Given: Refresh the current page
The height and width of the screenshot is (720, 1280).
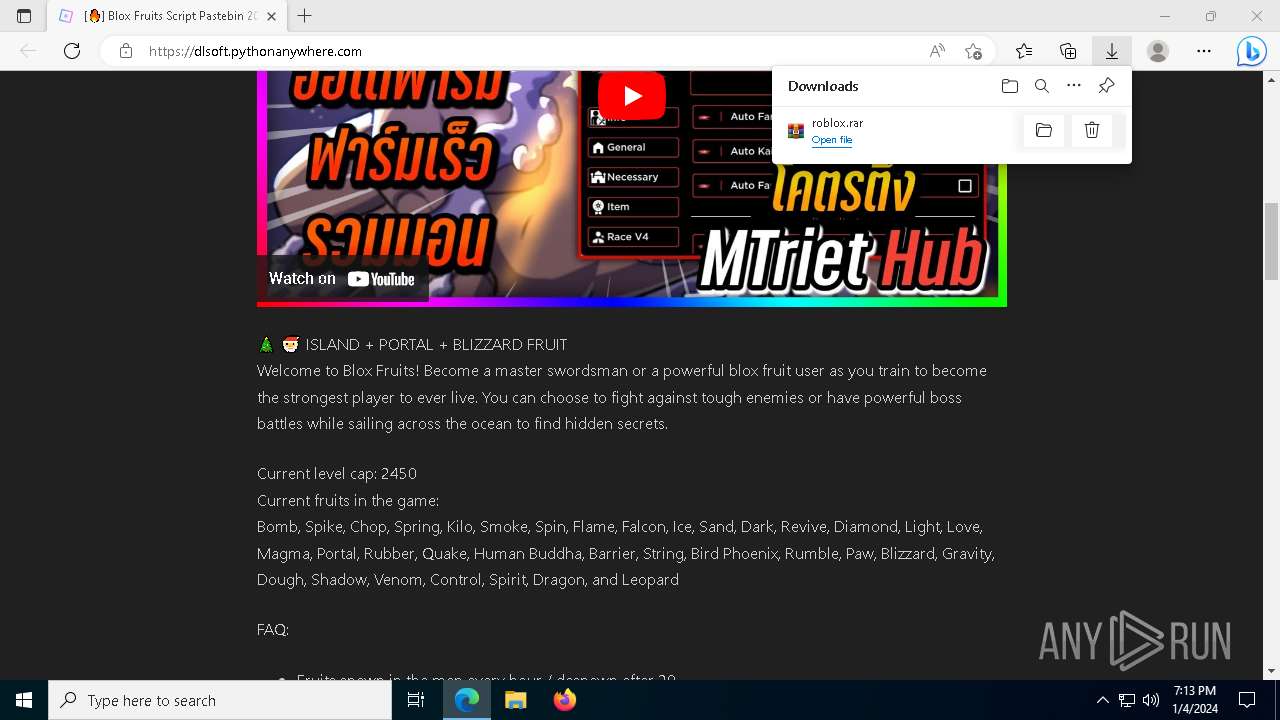Looking at the screenshot, I should pyautogui.click(x=72, y=51).
